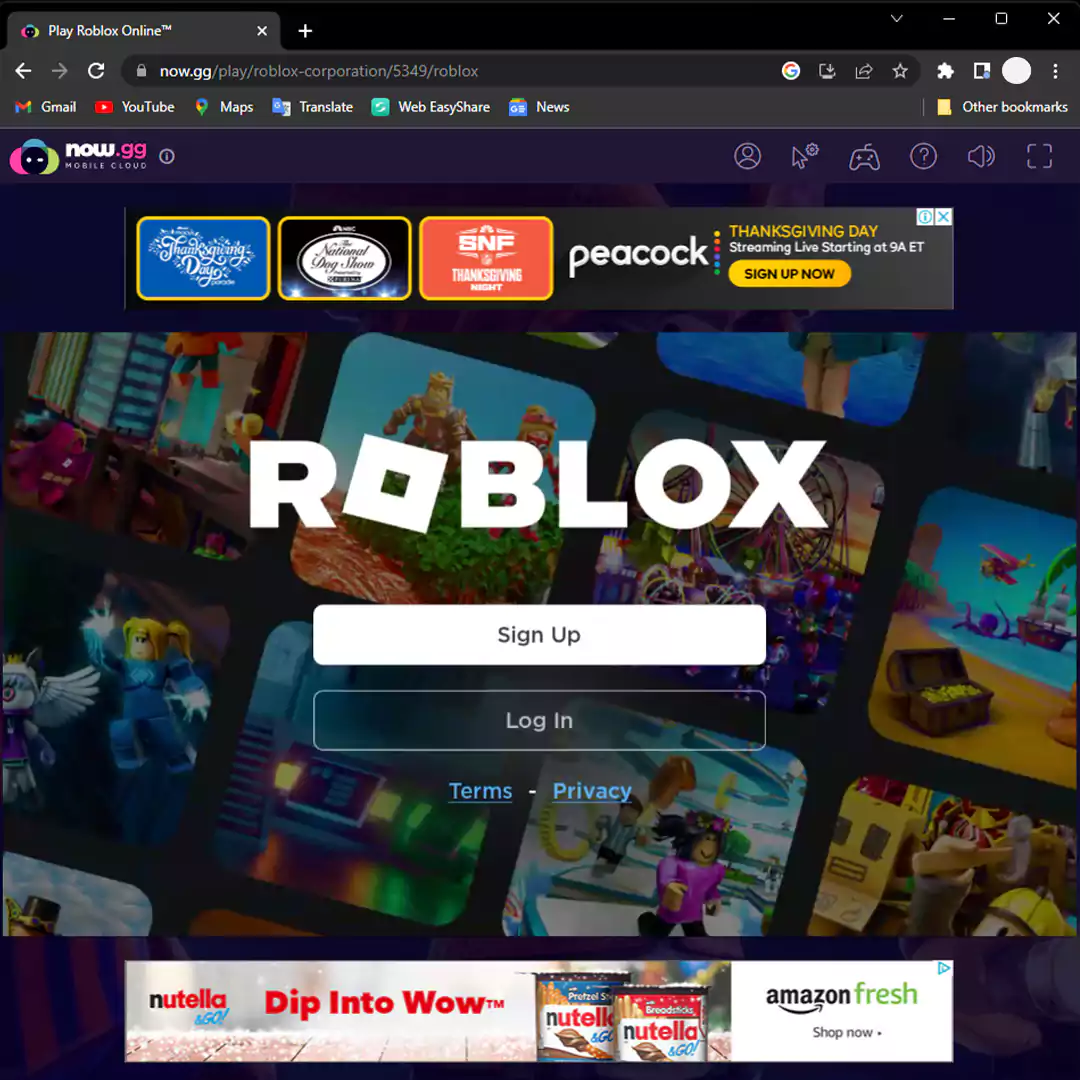Open the News bookmark

pyautogui.click(x=539, y=107)
